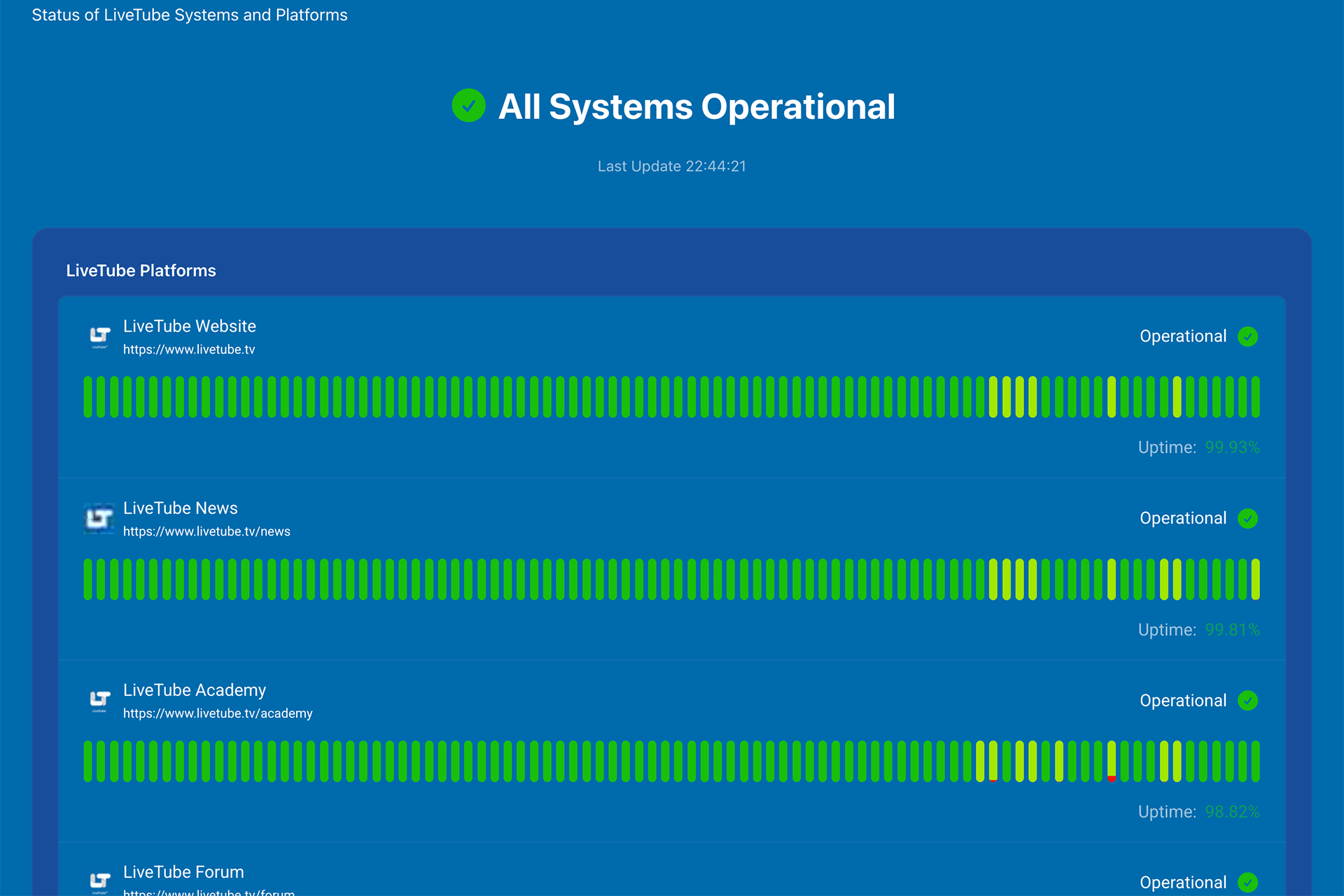Image resolution: width=1344 pixels, height=896 pixels.
Task: Click the LiveTube Platforms section heading
Action: coord(141,271)
